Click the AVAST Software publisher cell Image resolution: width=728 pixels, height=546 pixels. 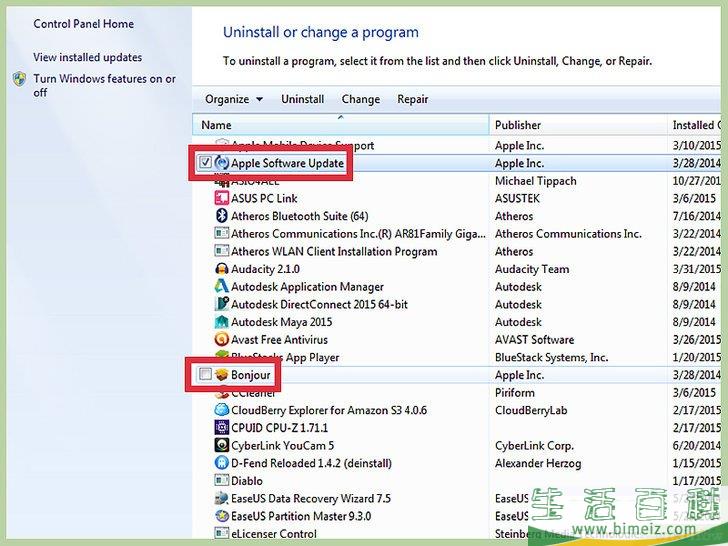[534, 339]
